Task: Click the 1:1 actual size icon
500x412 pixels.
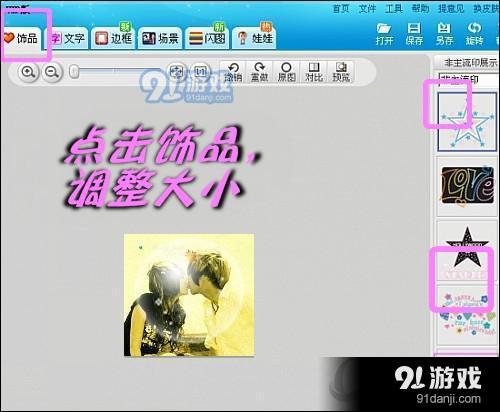Action: (201, 71)
